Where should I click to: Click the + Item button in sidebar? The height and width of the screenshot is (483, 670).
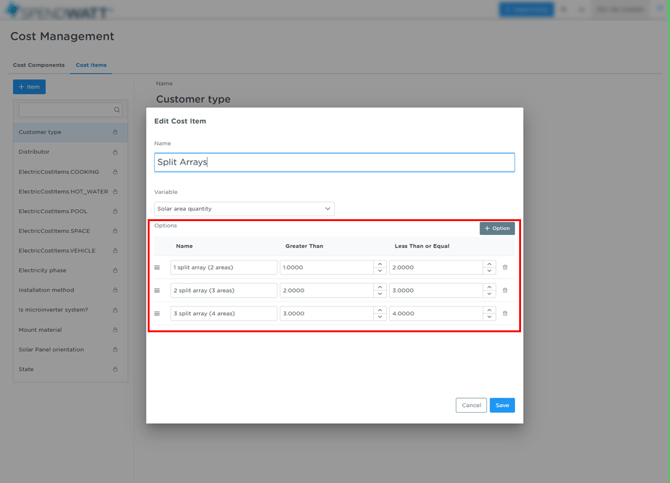(x=29, y=87)
